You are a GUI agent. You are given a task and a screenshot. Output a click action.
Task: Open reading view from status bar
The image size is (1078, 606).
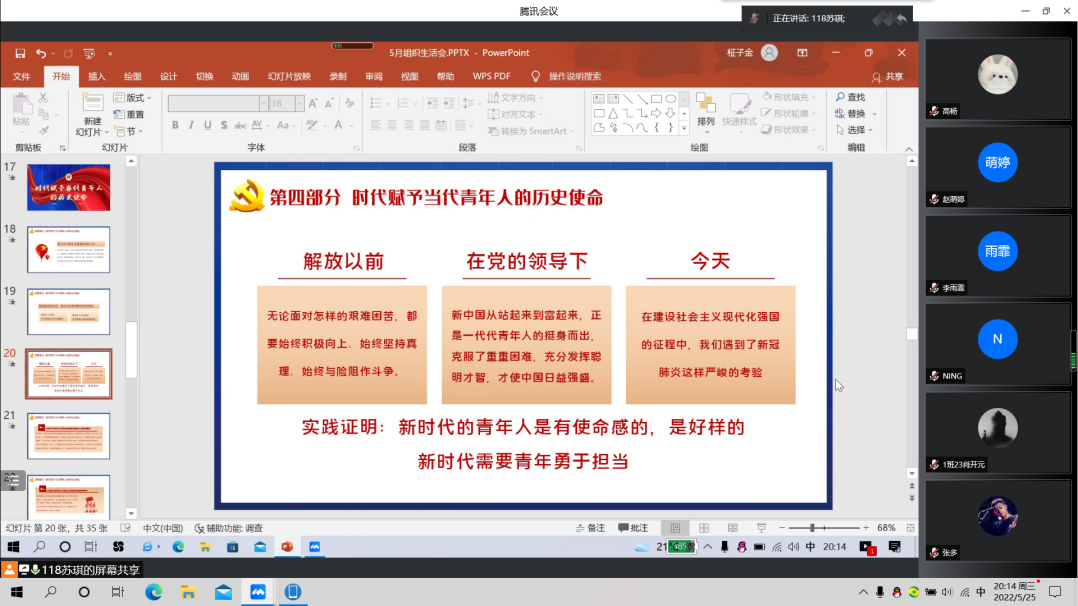click(x=732, y=527)
